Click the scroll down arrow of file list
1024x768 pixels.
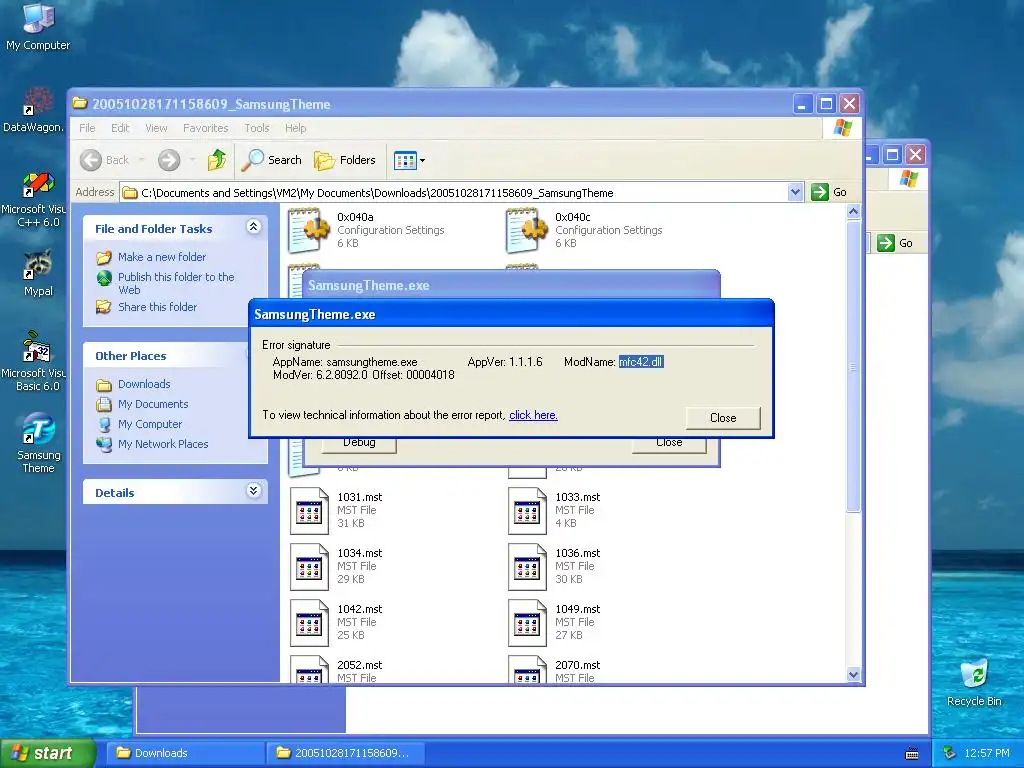pyautogui.click(x=853, y=675)
